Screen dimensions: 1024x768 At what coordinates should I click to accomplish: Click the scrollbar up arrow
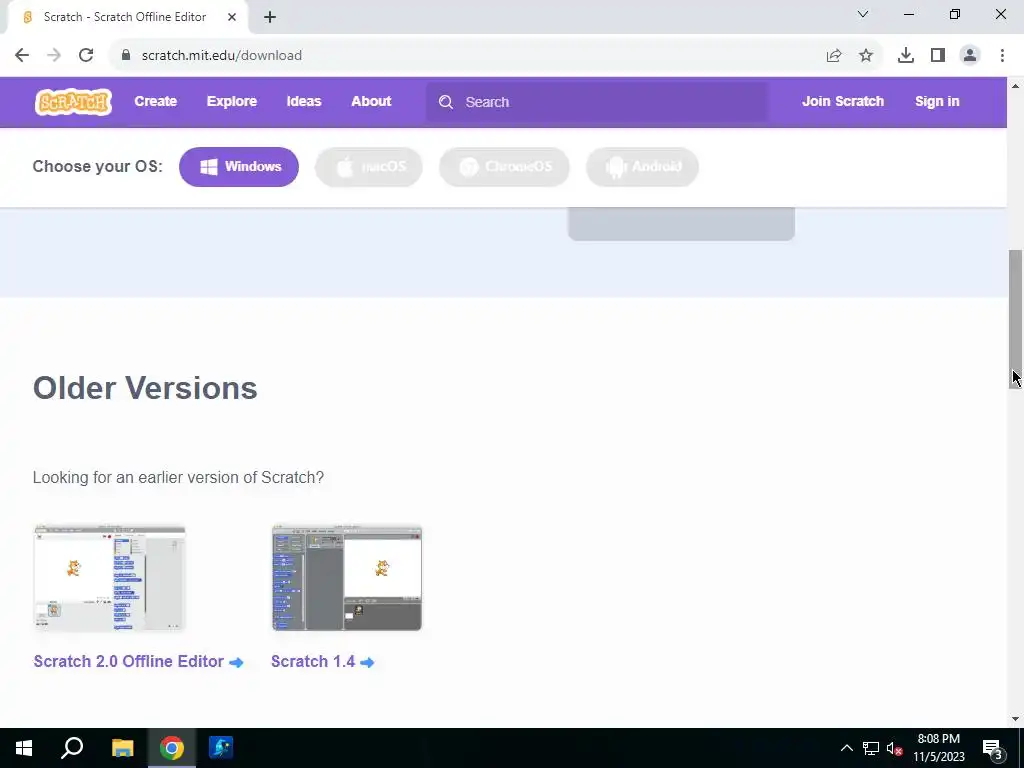pos(1016,86)
